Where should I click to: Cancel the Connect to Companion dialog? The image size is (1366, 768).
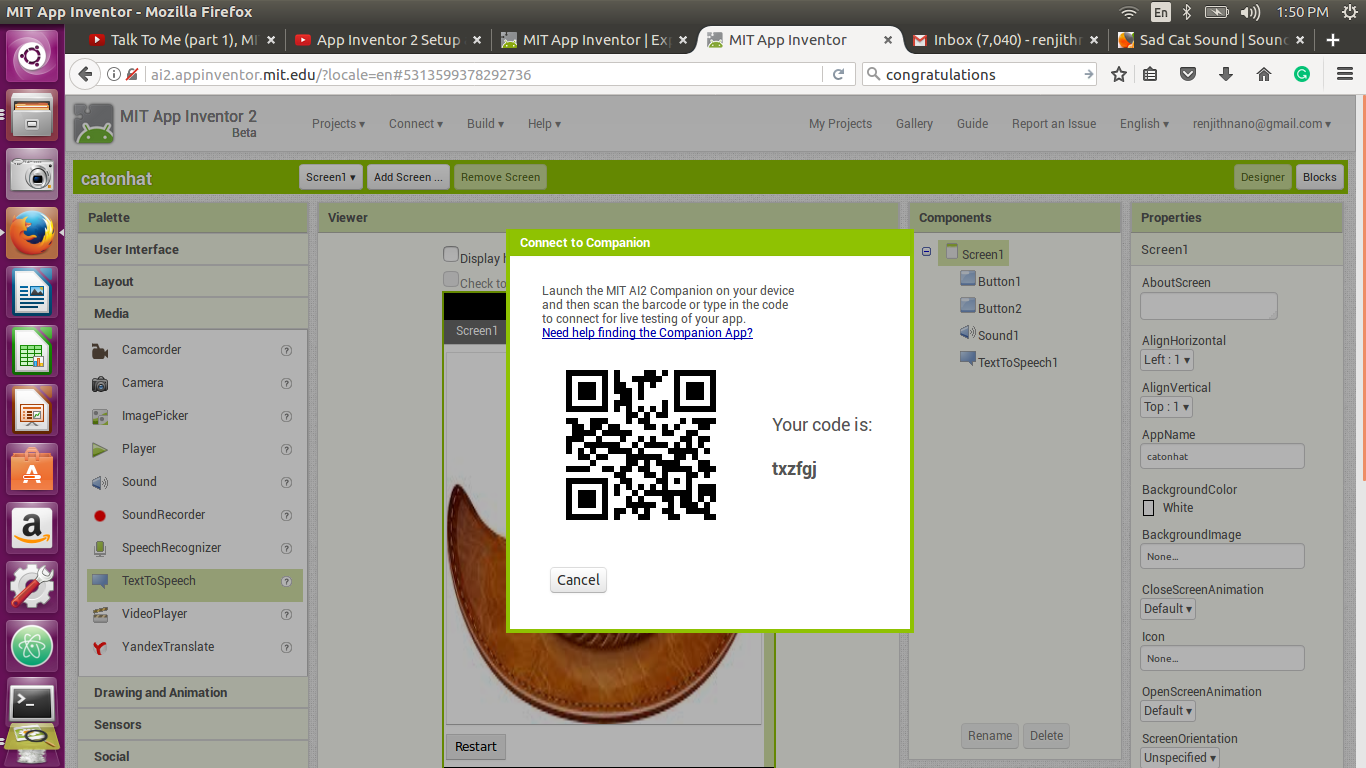point(578,580)
